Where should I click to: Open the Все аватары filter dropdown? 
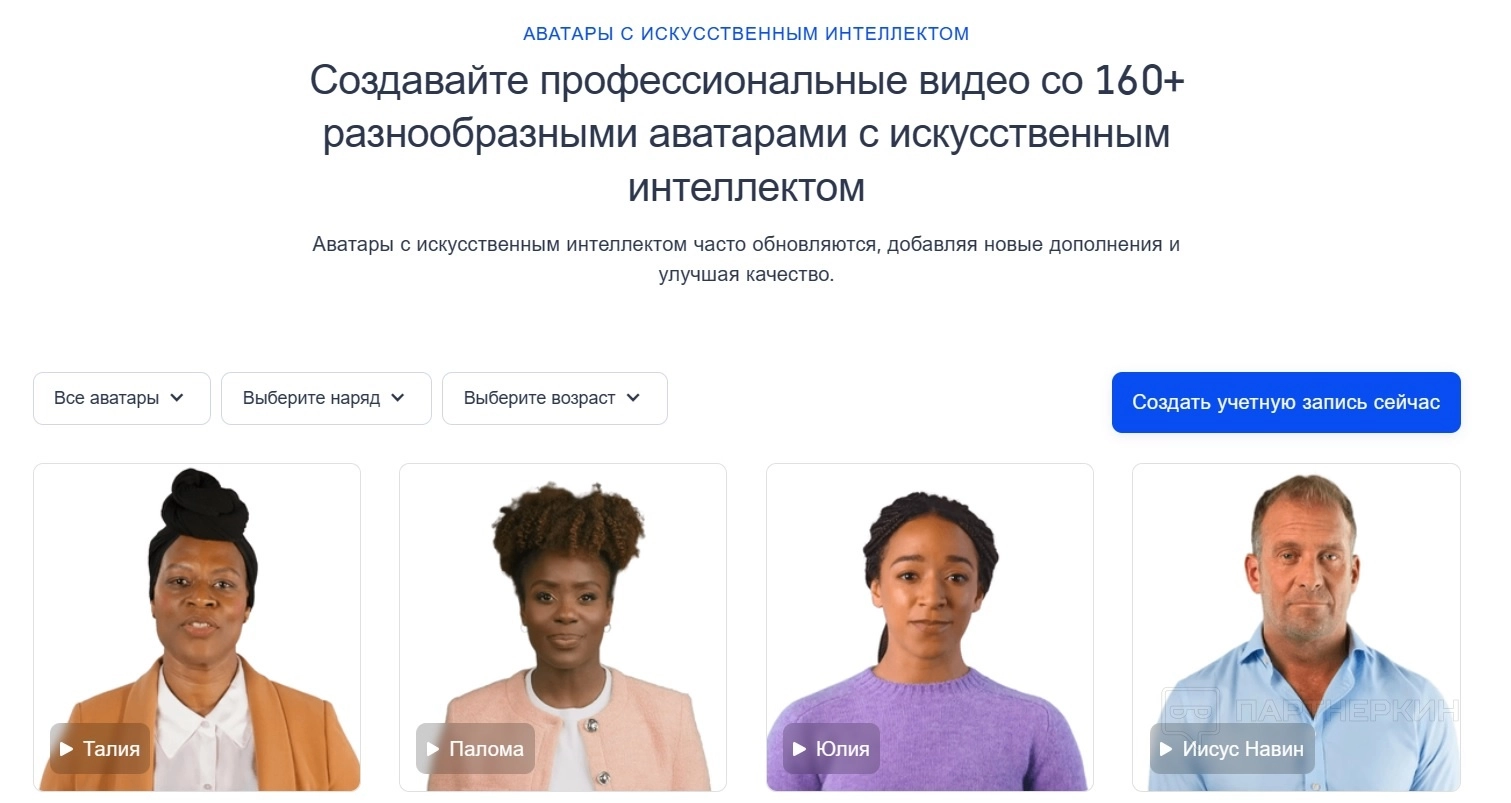point(122,398)
